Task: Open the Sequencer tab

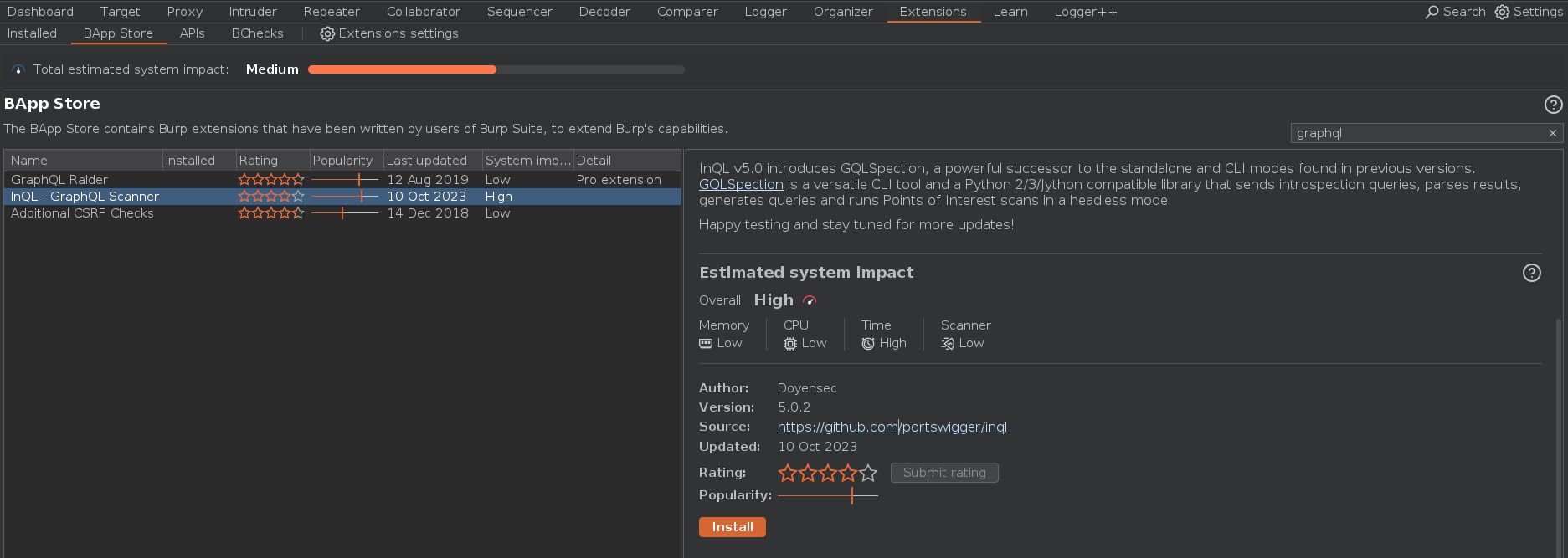Action: [x=520, y=12]
